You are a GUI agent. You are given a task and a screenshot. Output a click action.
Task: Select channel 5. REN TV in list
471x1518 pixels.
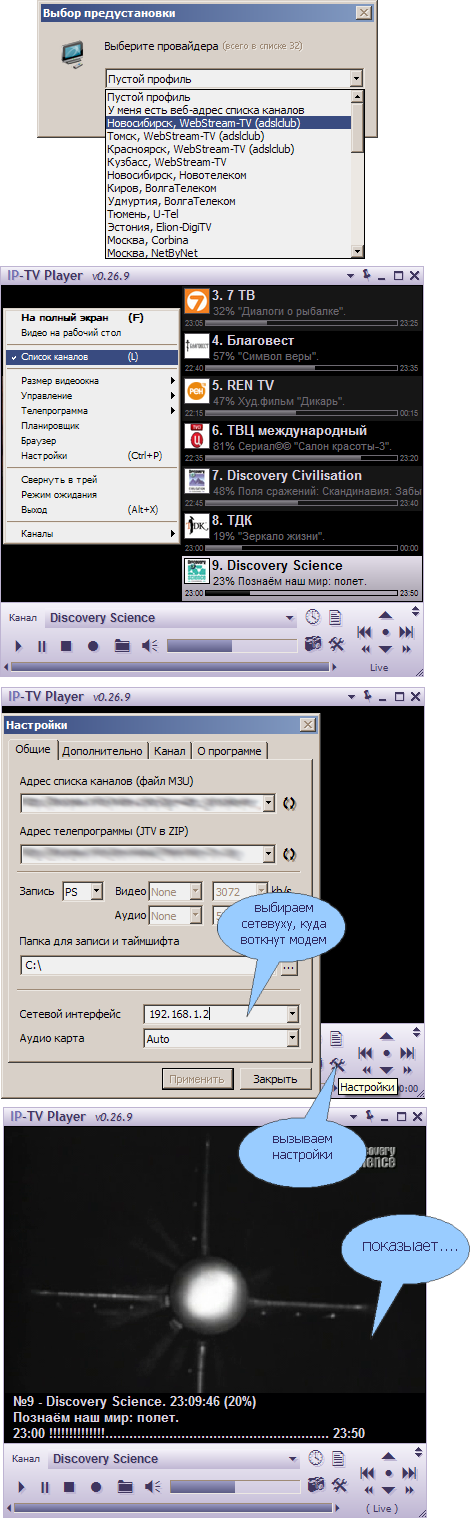click(x=303, y=399)
